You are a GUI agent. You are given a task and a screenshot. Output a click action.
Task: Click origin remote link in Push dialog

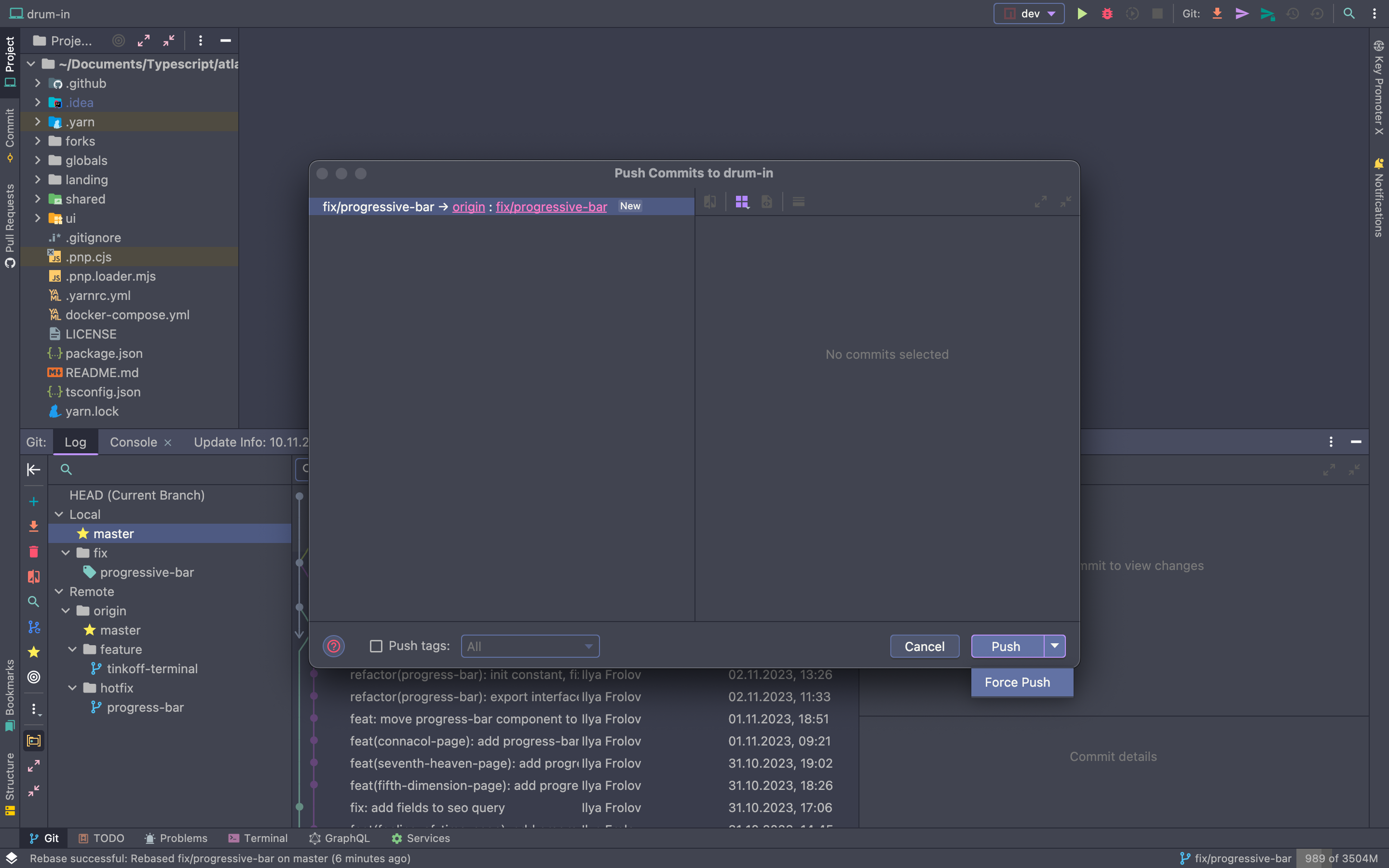pyautogui.click(x=468, y=207)
